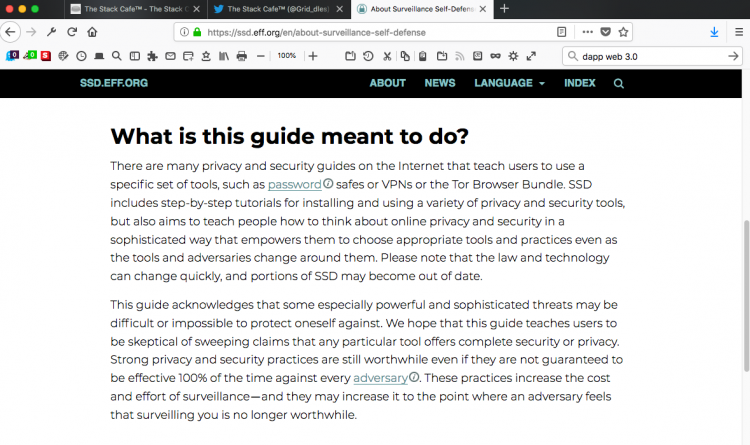Open history clock icon in toolbar
Screen dimensions: 750x445
[x=81, y=56]
